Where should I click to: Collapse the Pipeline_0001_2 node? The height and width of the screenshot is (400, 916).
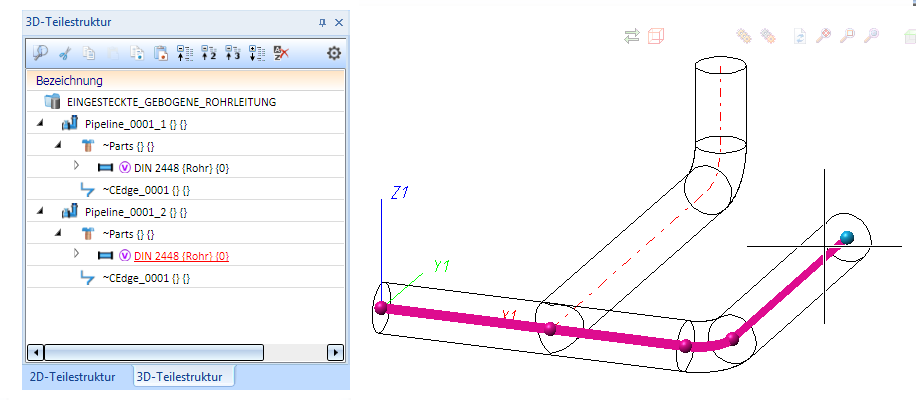click(40, 211)
